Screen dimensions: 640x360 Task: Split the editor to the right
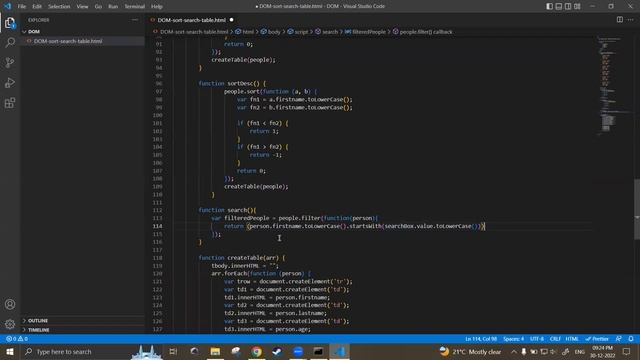[x=620, y=20]
